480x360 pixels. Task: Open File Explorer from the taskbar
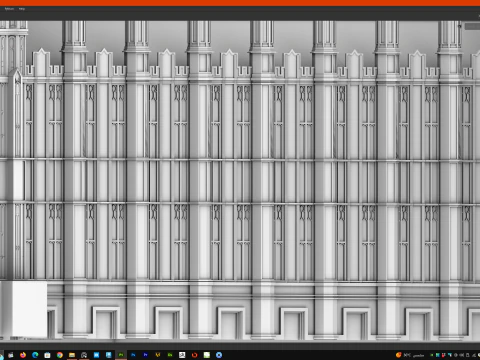[x=72, y=355]
